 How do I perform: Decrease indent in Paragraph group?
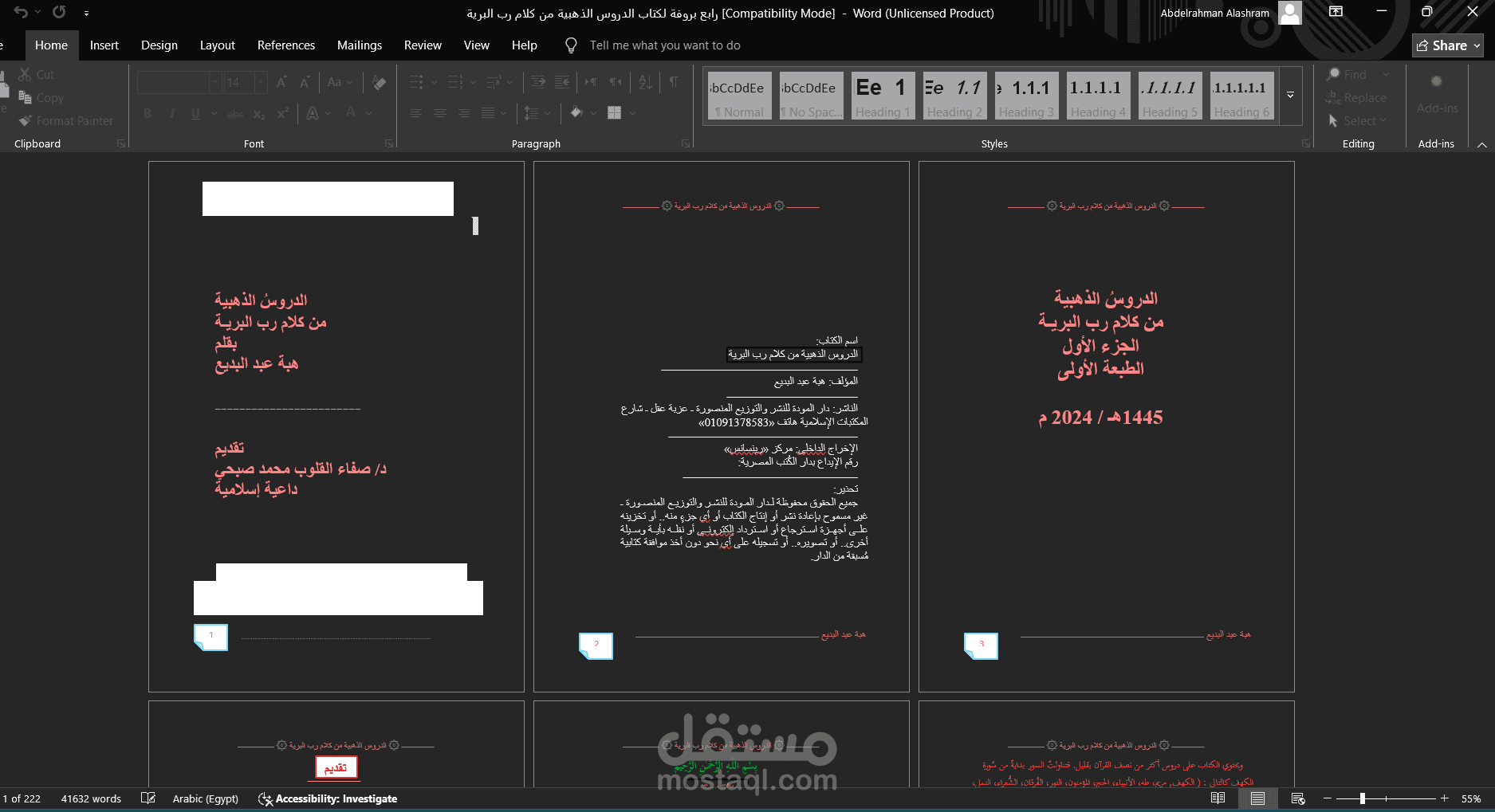pos(538,82)
